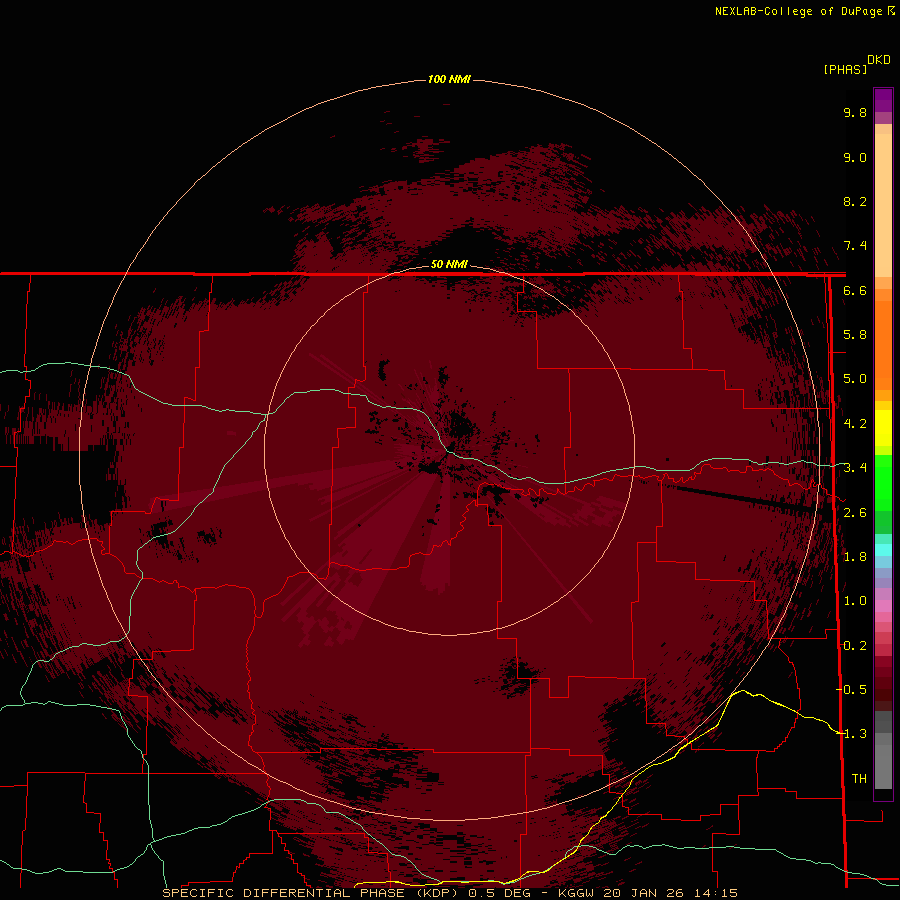Click the 4.2 value on color scale

[855, 424]
